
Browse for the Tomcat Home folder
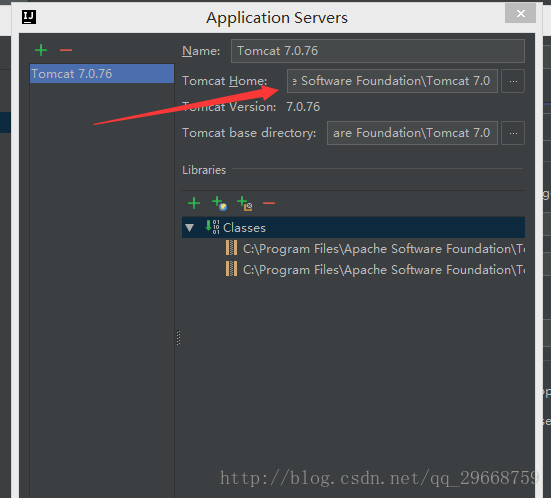pos(513,81)
